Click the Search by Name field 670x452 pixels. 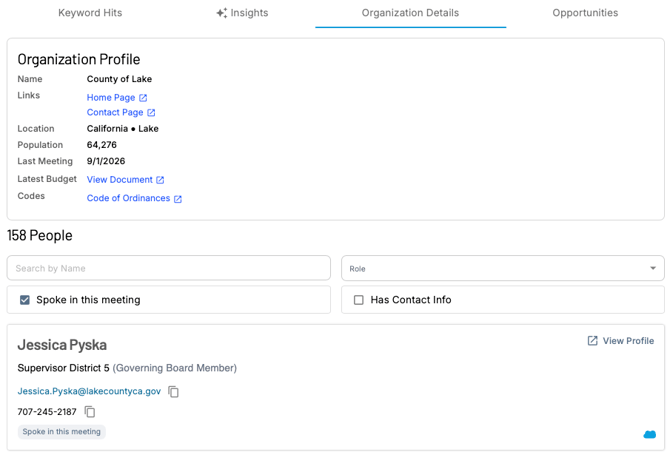click(x=169, y=268)
